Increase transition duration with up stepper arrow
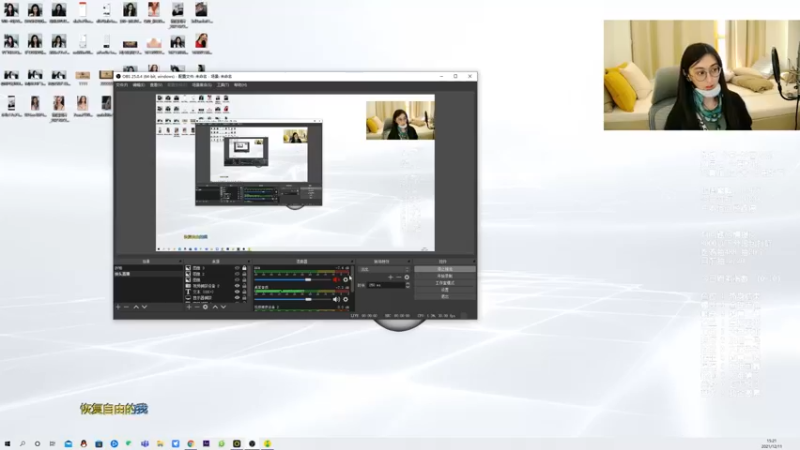This screenshot has height=450, width=800. pyautogui.click(x=408, y=284)
